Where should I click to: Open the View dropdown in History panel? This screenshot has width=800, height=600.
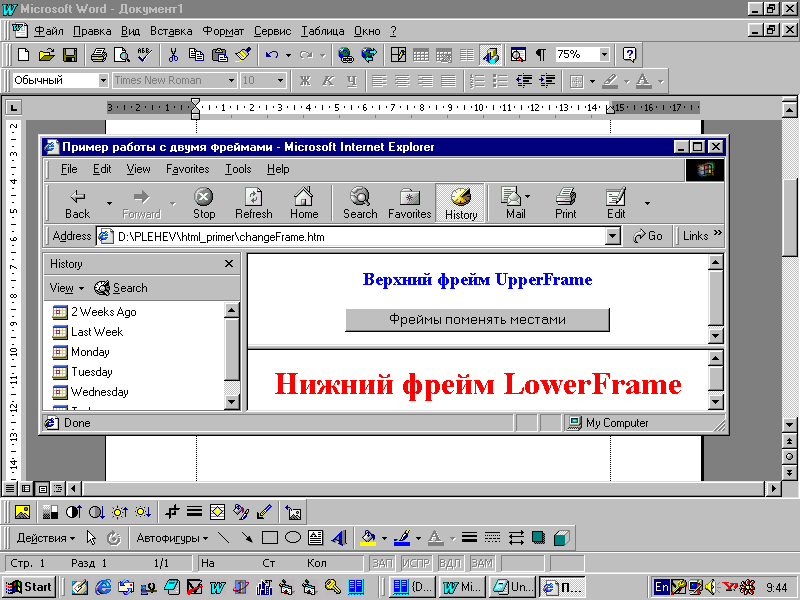tap(66, 288)
